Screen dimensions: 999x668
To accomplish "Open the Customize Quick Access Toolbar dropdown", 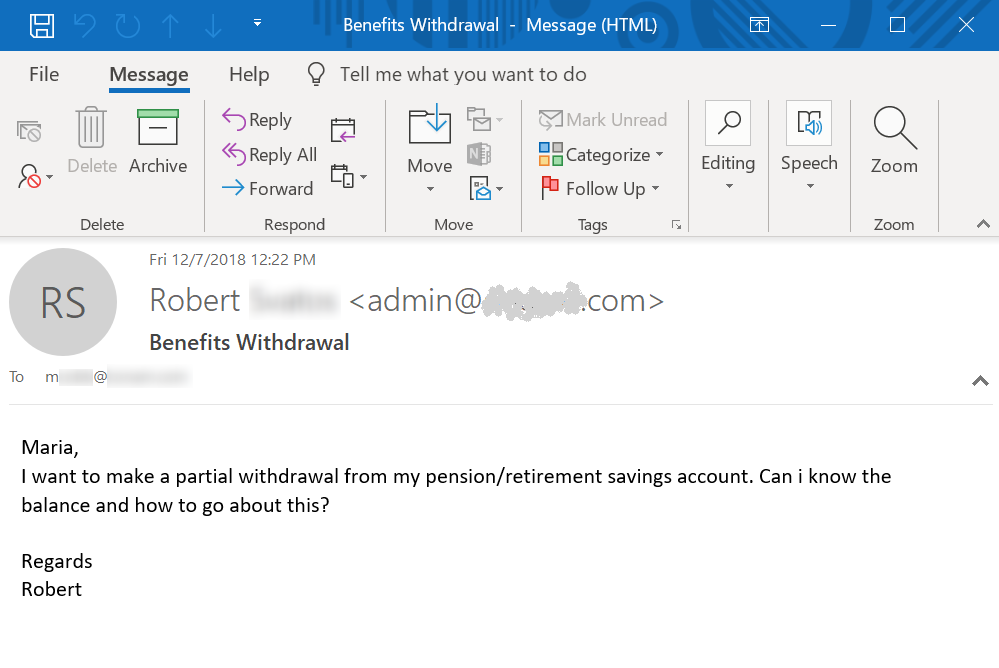I will pos(258,23).
